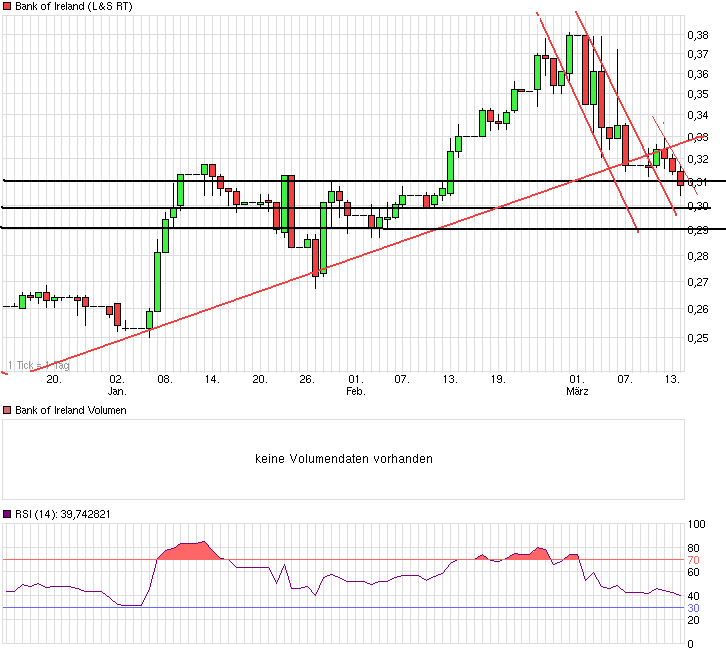Click the red 70 RSI overbought label
The image size is (726, 652).
(x=692, y=560)
